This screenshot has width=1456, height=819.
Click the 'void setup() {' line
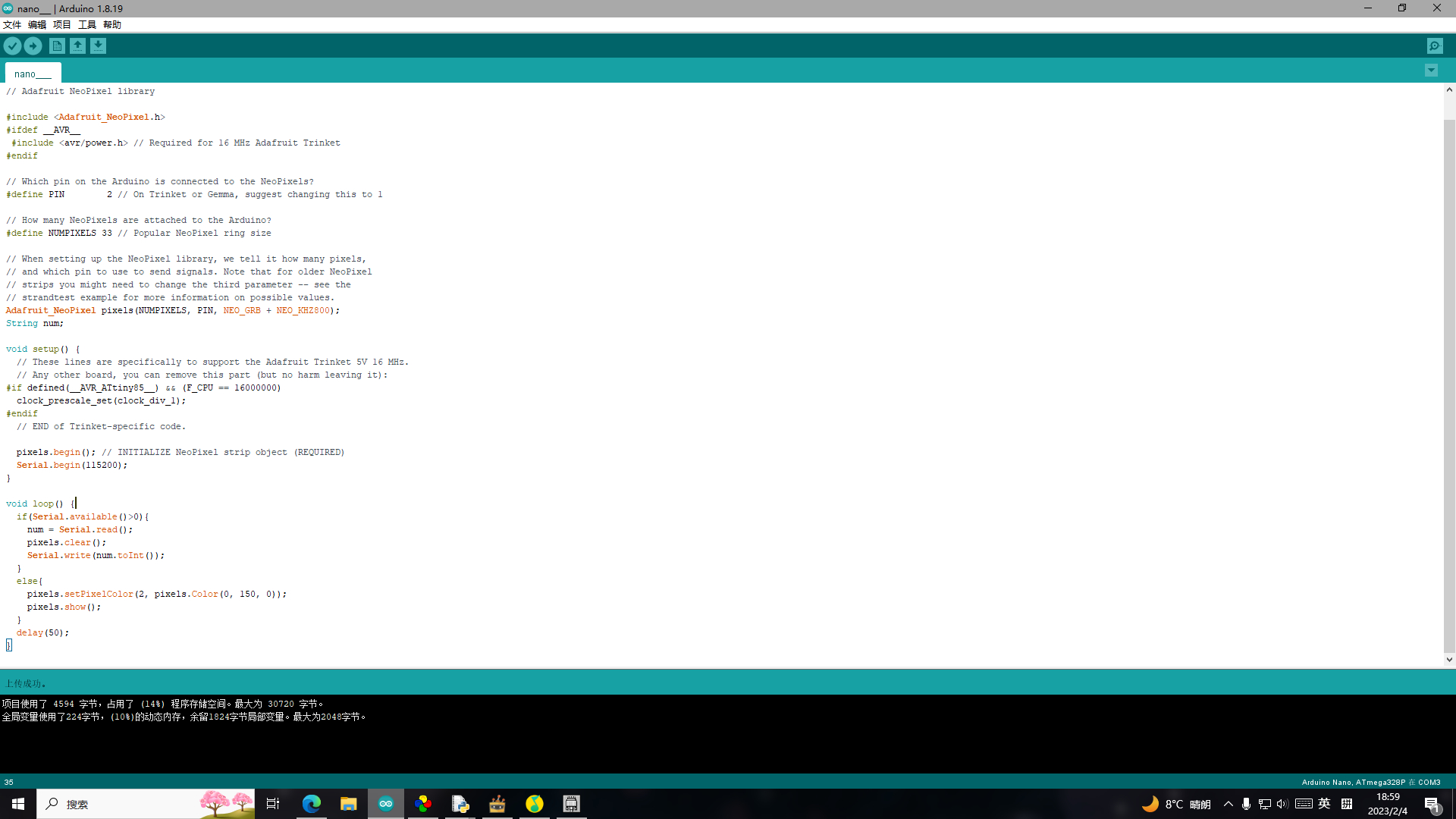pos(43,349)
